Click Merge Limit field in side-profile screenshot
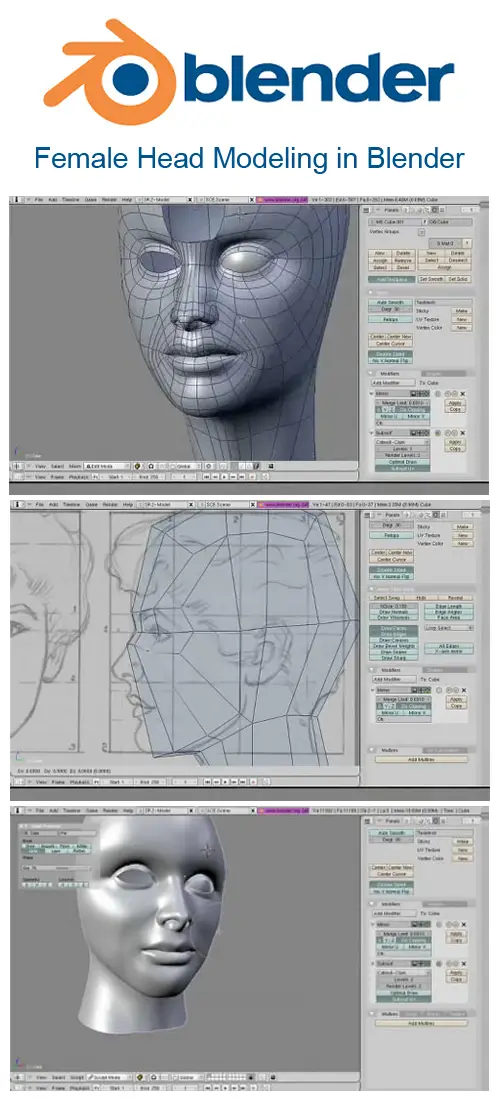The height and width of the screenshot is (1103, 500). point(404,699)
